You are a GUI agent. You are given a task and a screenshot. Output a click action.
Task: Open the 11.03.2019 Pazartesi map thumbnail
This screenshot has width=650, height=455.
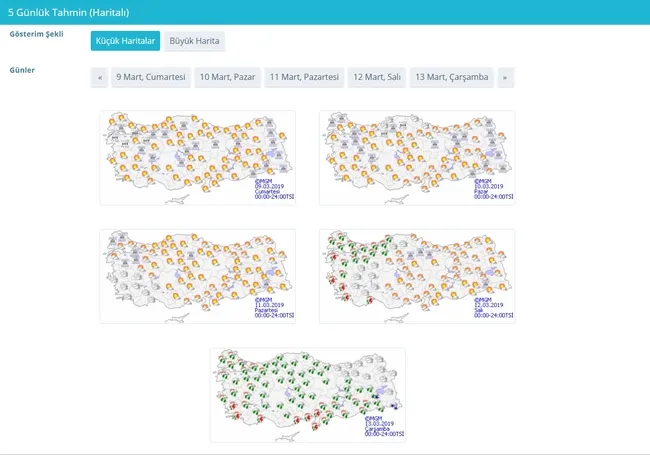click(198, 276)
